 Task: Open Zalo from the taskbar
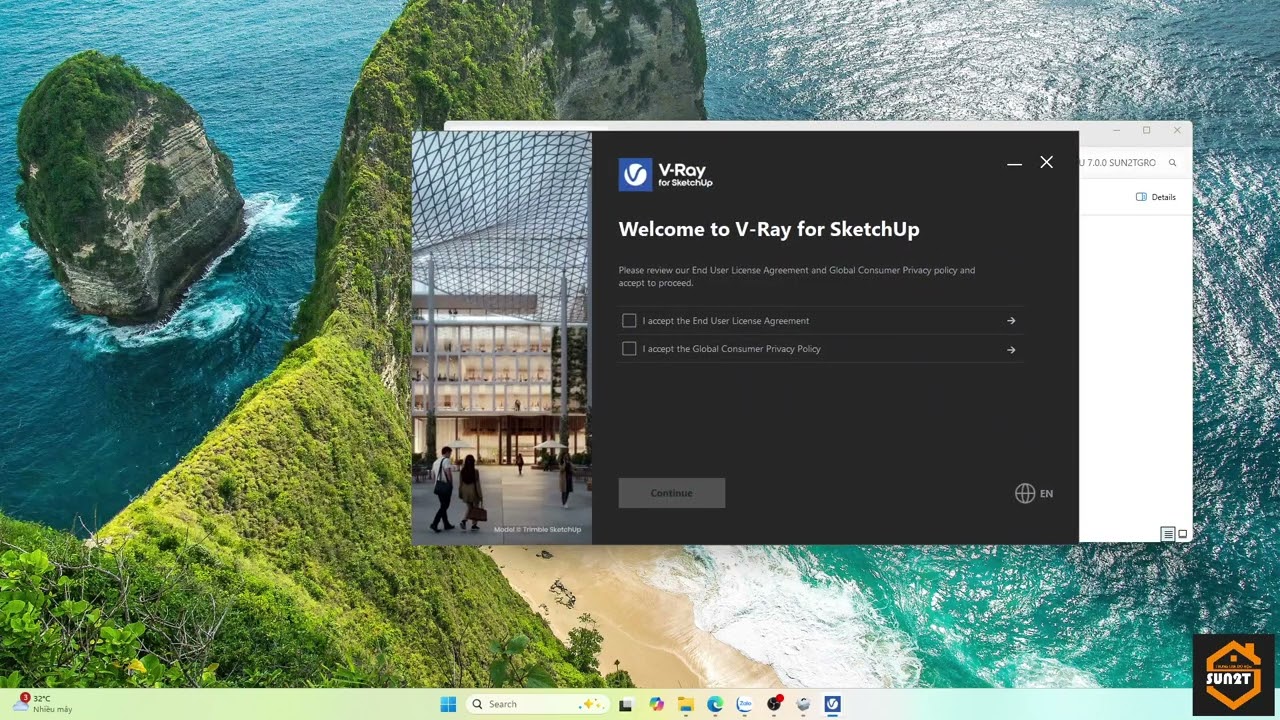click(x=744, y=704)
